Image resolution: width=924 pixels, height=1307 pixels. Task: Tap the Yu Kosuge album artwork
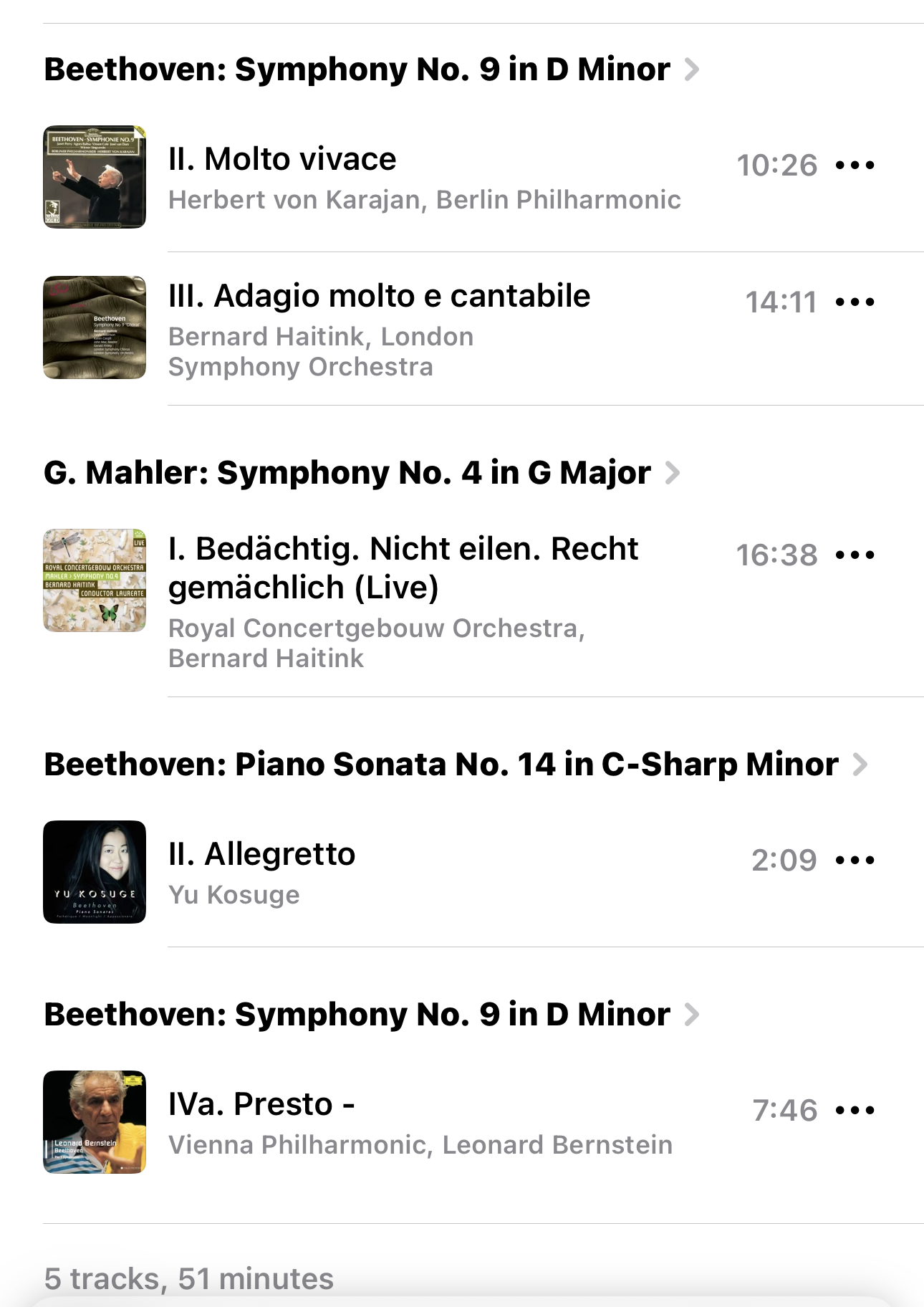click(x=95, y=872)
